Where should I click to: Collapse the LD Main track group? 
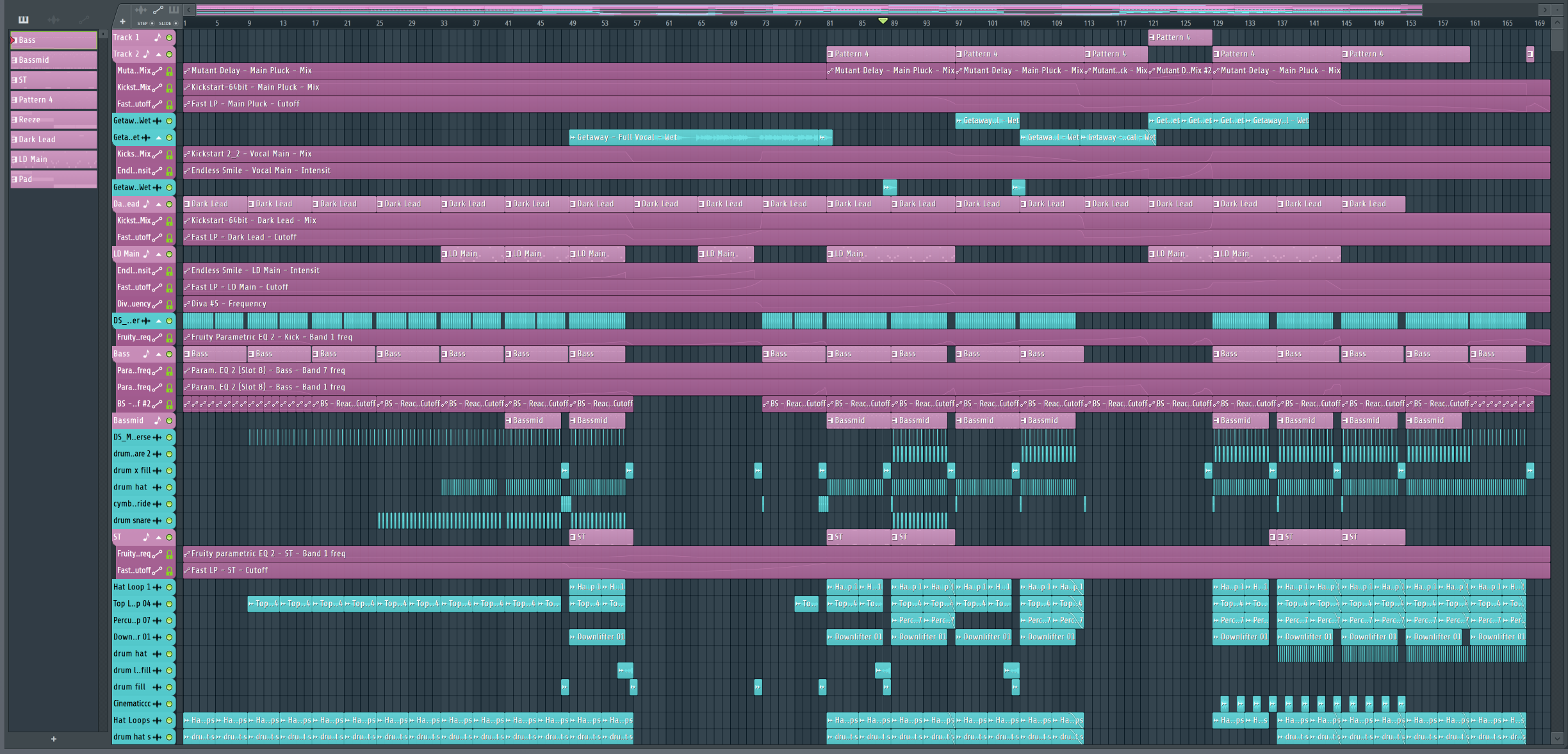click(x=159, y=254)
